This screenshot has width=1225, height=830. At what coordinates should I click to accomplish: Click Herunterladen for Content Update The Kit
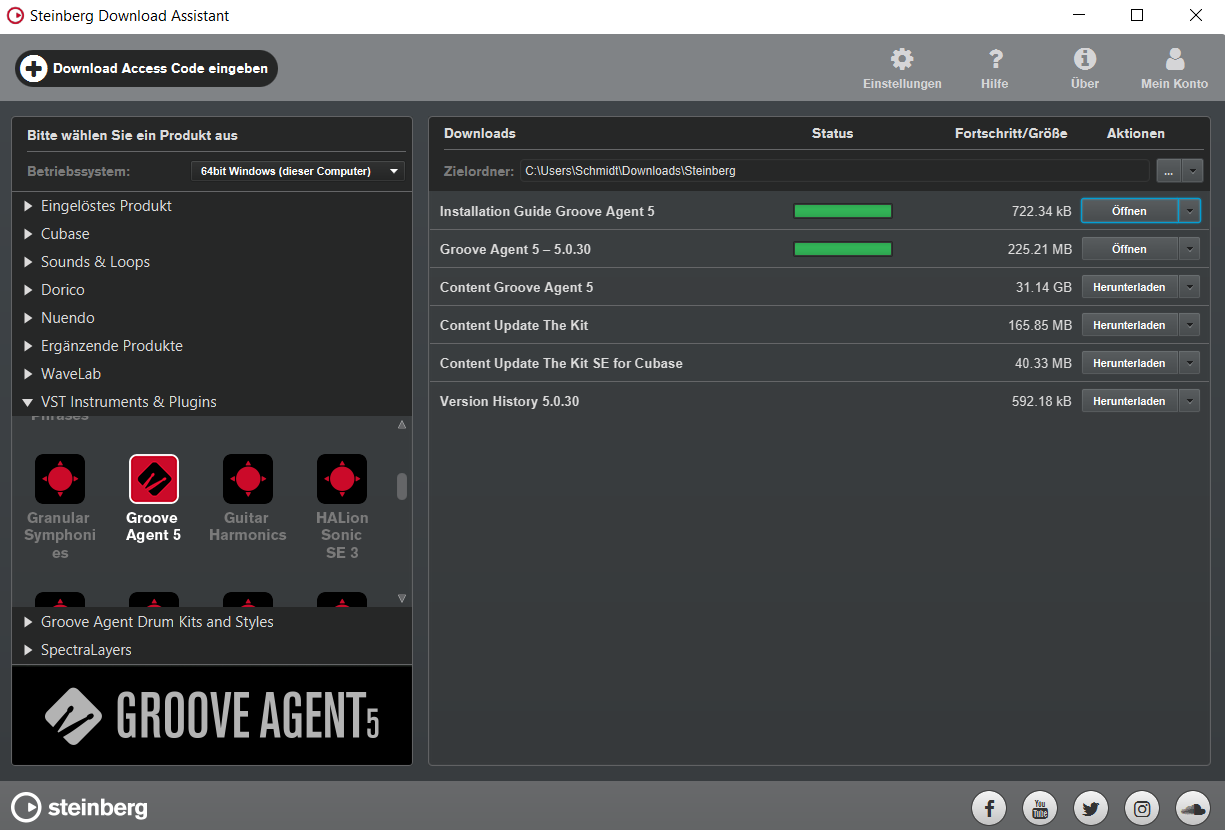[1130, 325]
